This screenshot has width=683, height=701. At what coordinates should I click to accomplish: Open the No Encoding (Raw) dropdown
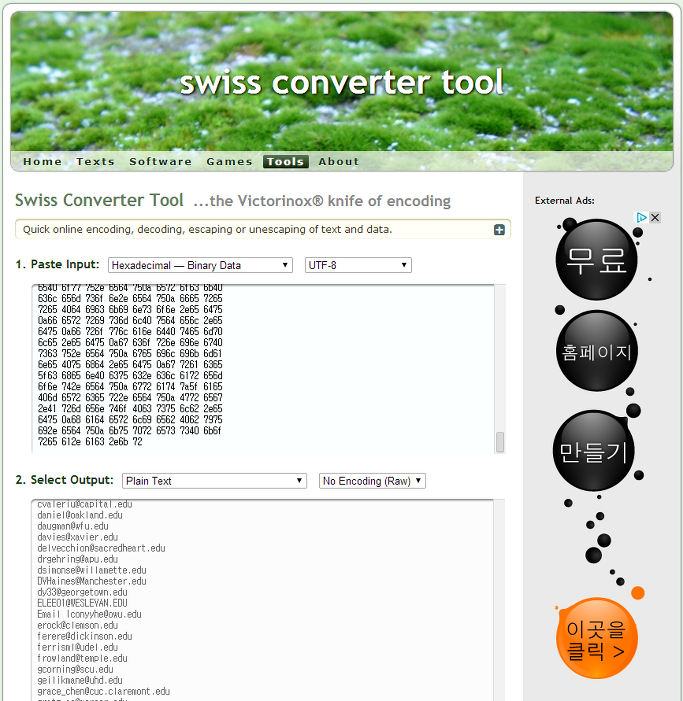tap(372, 481)
